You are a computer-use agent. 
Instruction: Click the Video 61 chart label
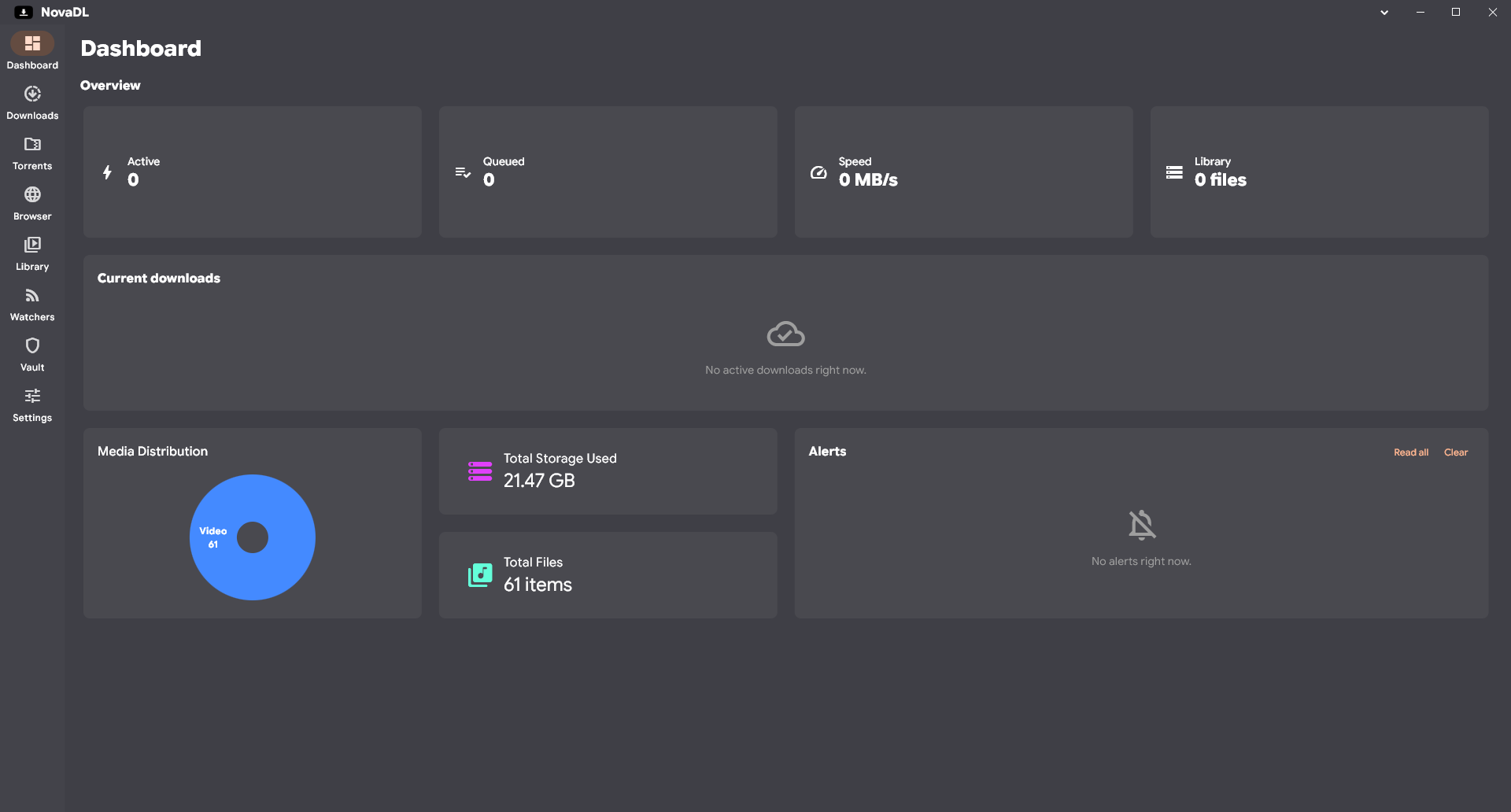[x=213, y=537]
